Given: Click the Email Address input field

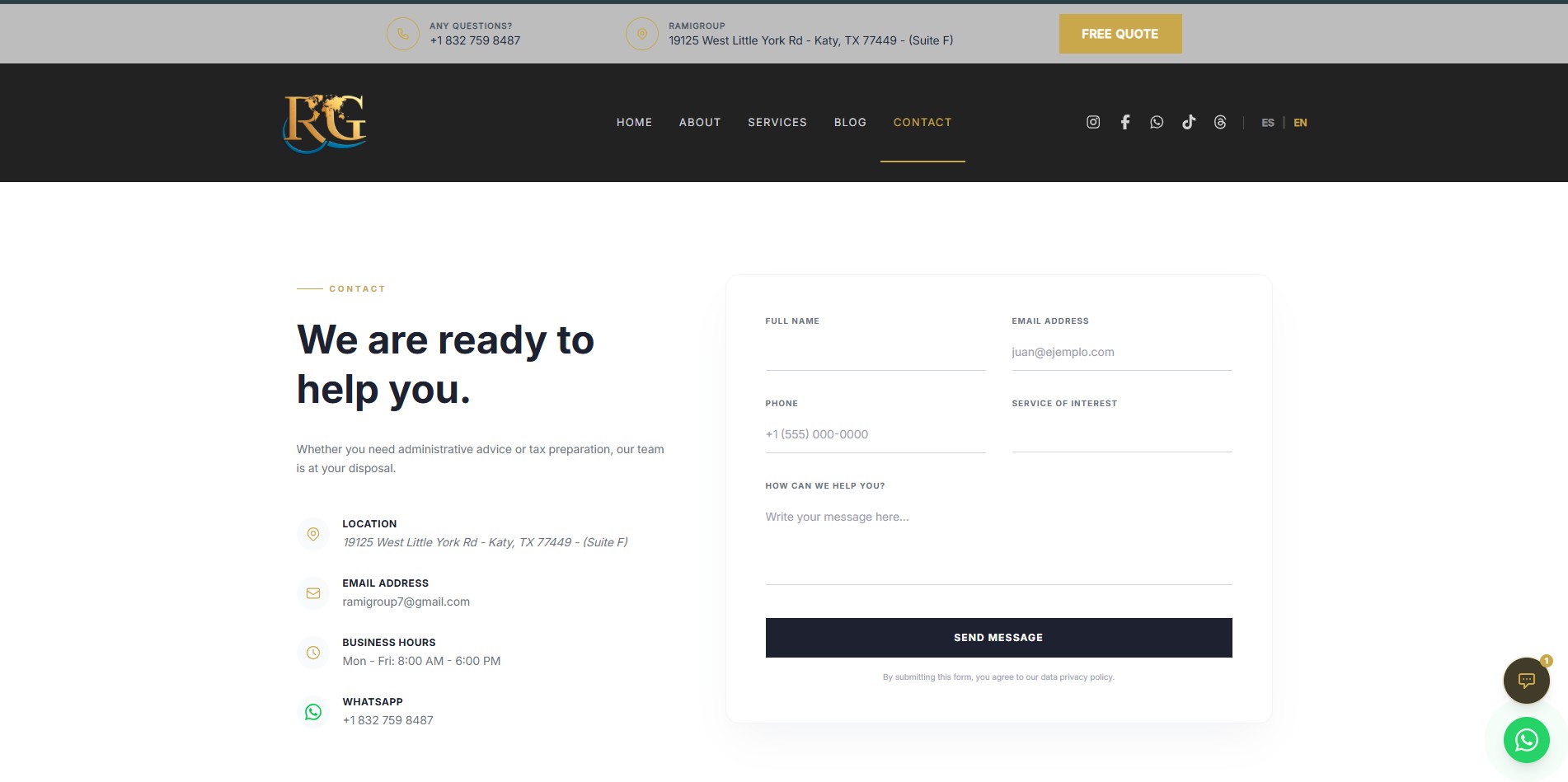Looking at the screenshot, I should coord(1122,352).
